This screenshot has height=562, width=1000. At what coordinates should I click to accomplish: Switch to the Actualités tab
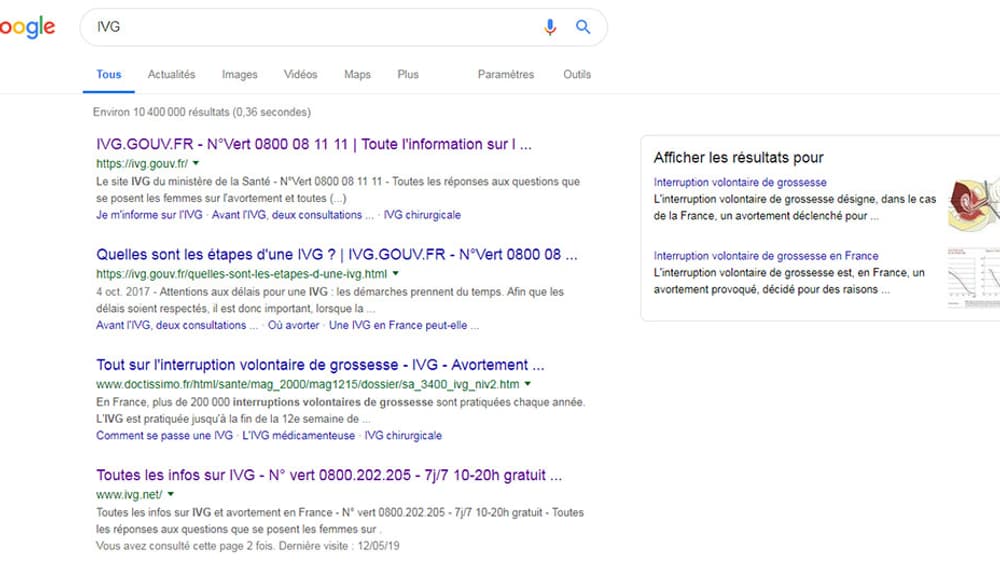point(172,74)
